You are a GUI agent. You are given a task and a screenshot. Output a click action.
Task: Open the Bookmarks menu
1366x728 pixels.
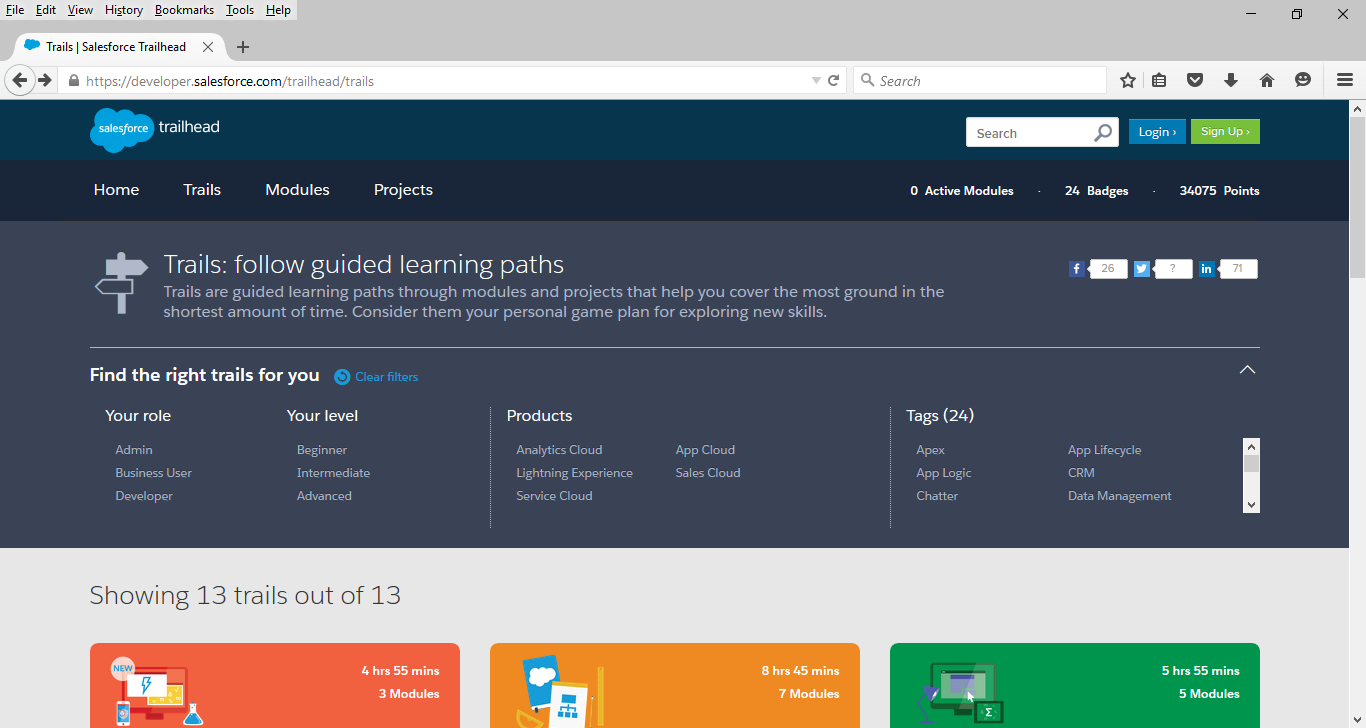click(x=184, y=10)
